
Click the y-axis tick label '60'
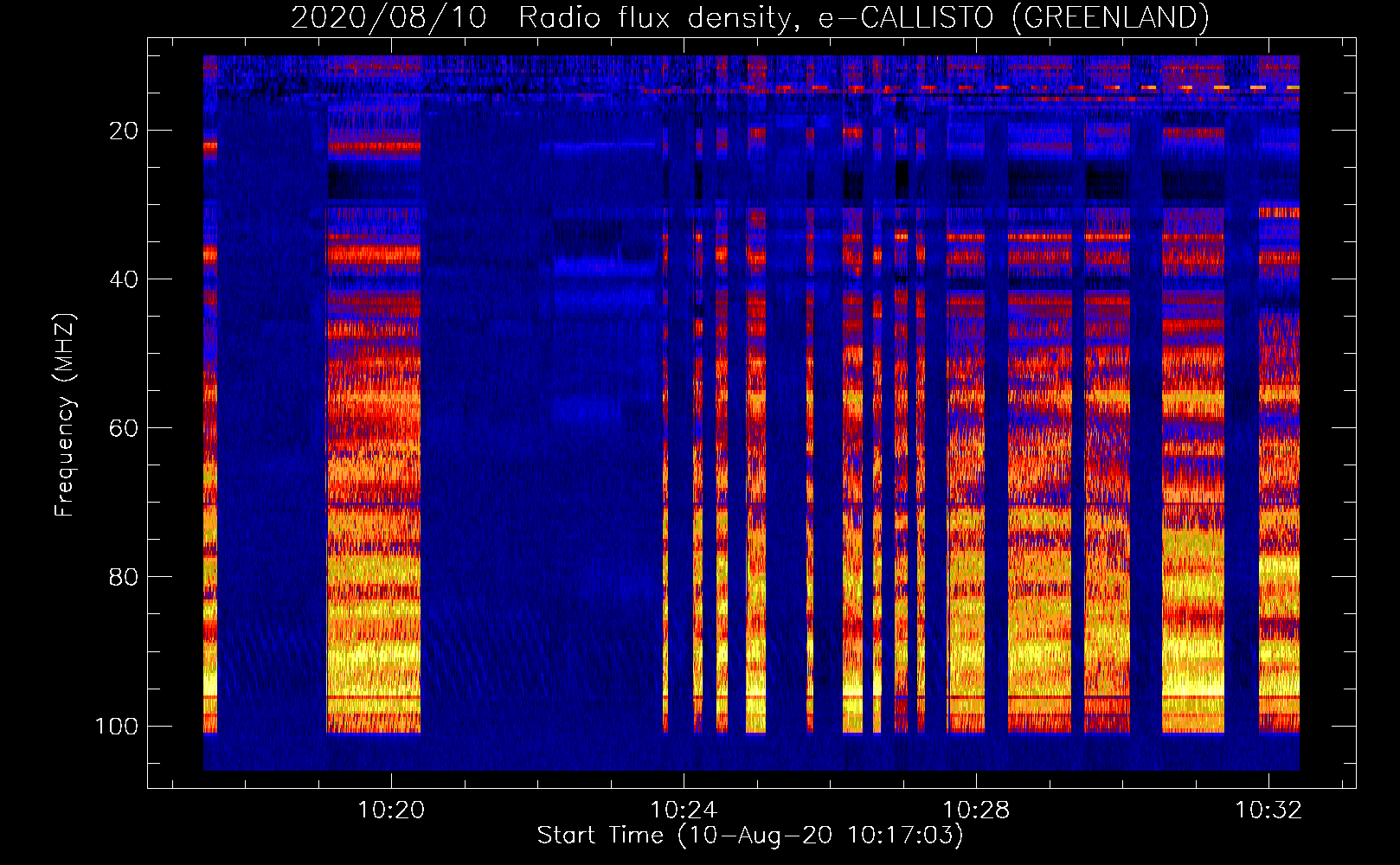(x=124, y=428)
